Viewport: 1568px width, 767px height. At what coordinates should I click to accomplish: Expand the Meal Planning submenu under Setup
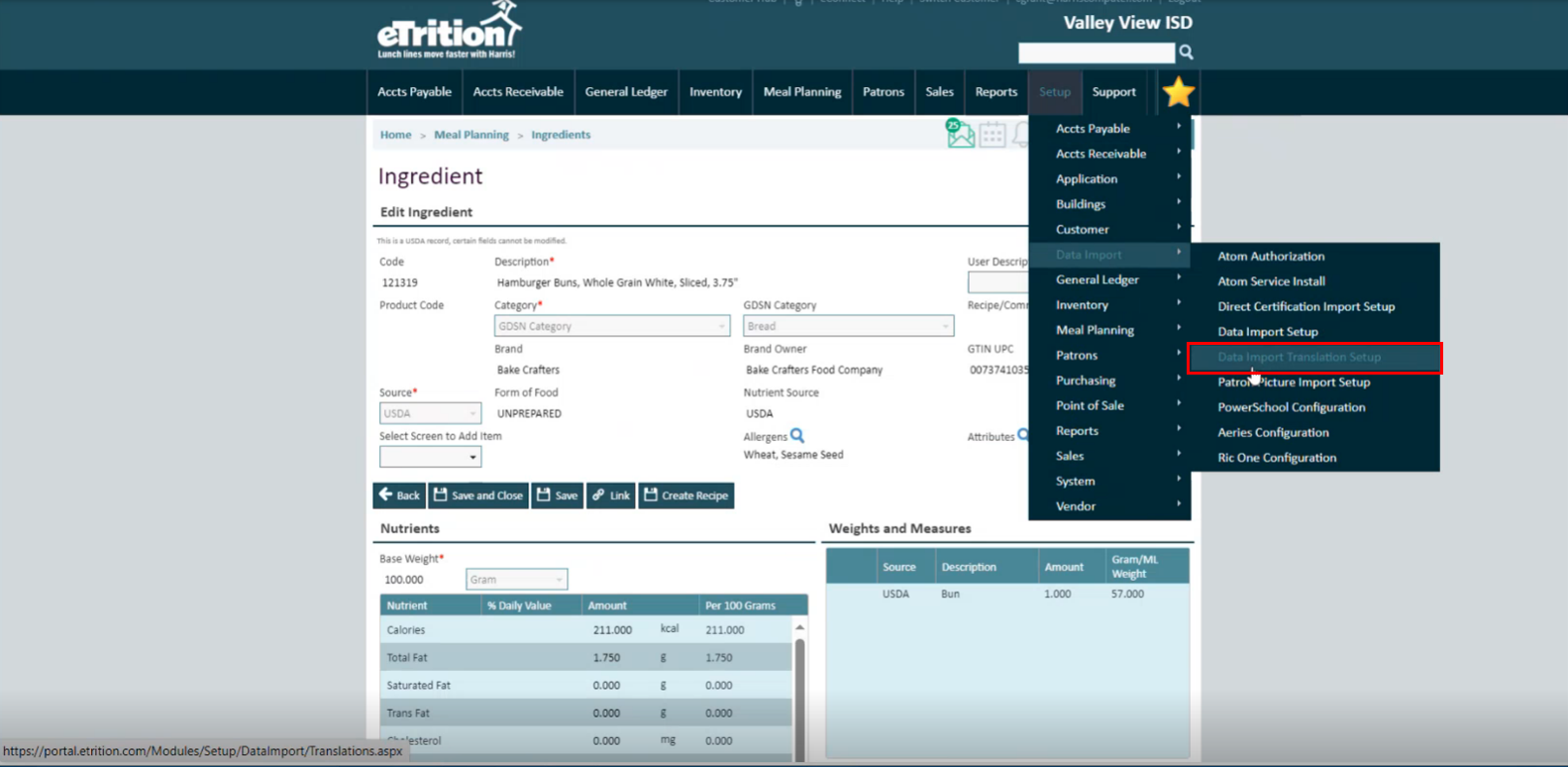tap(1095, 330)
